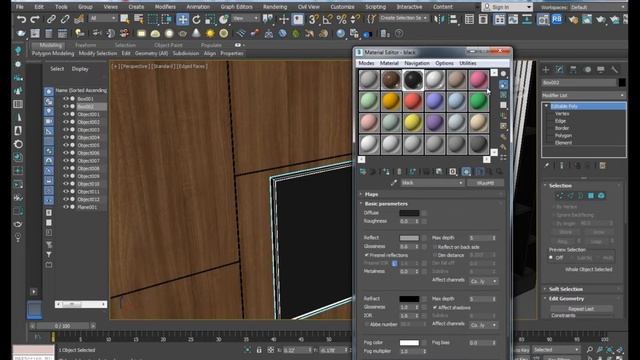Screen dimensions: 640x360
Task: Collapse the Basic parameters rollout
Action: (x=386, y=204)
